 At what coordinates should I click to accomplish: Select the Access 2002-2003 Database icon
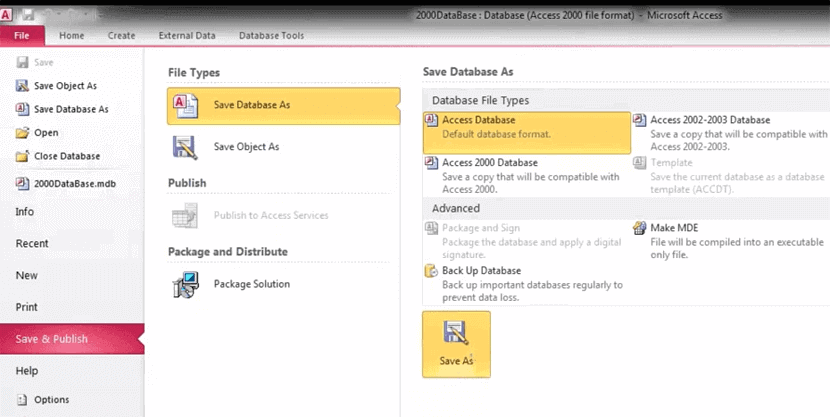(641, 120)
